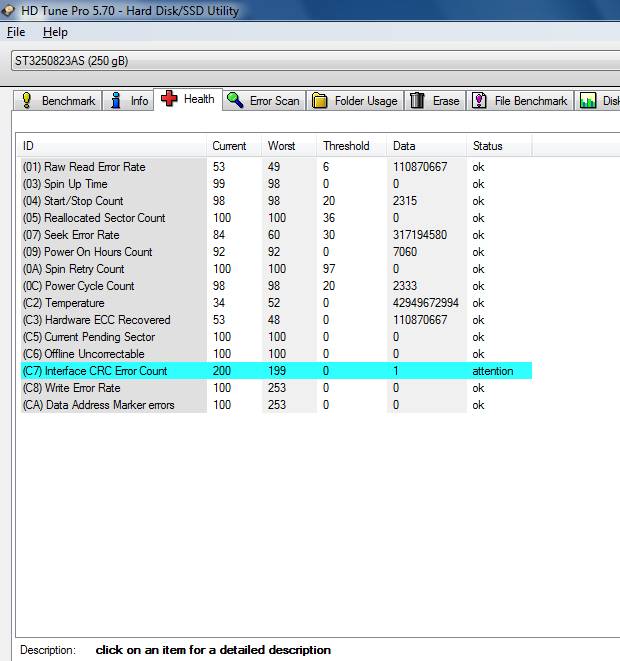
Task: Open the ST3250823AS drive selector dropdown
Action: point(315,61)
